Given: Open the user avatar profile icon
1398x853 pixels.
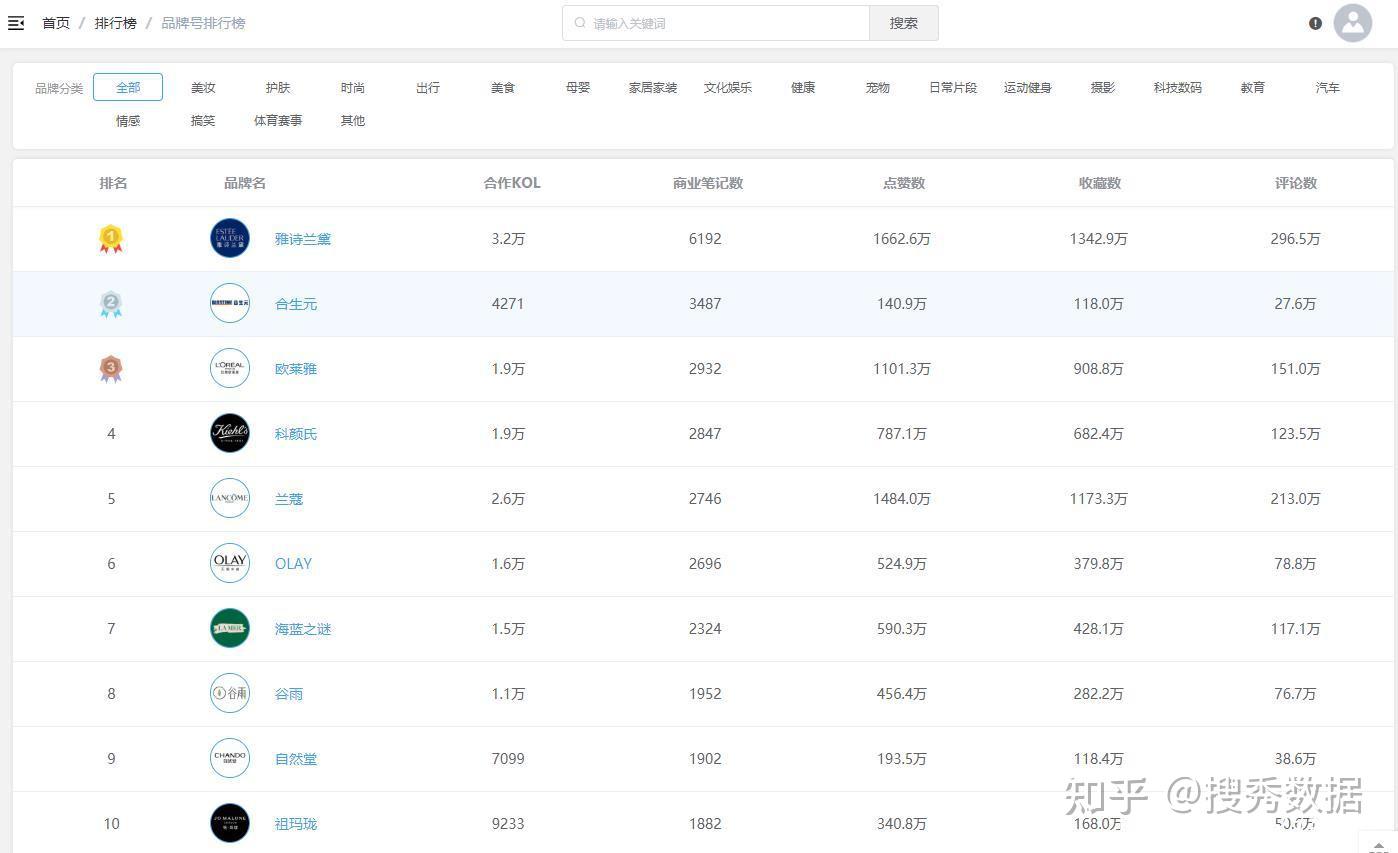Looking at the screenshot, I should coord(1352,23).
